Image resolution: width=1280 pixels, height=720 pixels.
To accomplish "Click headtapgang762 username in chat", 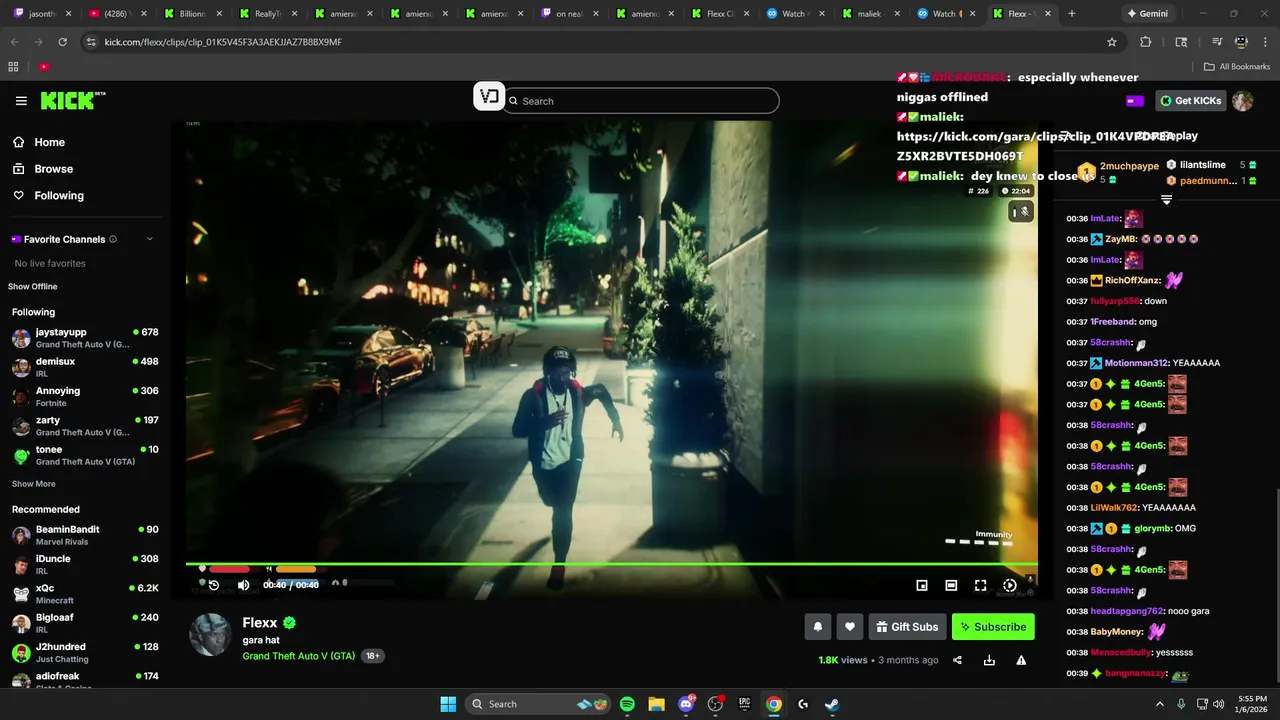I will coord(1127,611).
